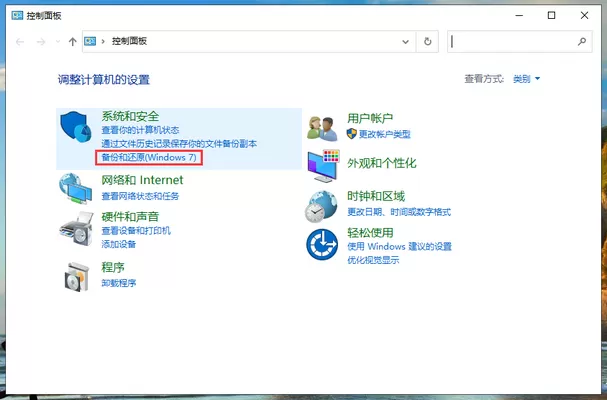Click 查看你的计算机状态 link
This screenshot has width=607, height=400.
click(140, 130)
